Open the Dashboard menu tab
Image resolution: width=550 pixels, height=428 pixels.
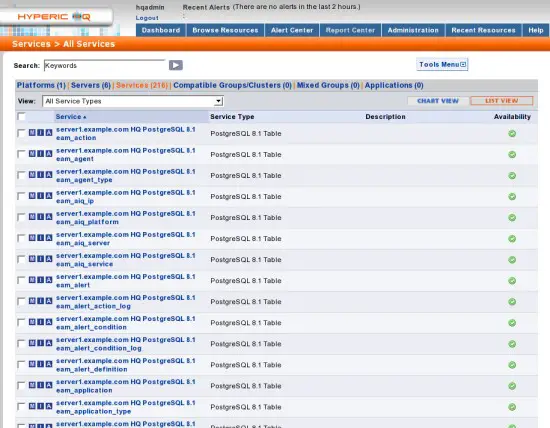click(161, 30)
